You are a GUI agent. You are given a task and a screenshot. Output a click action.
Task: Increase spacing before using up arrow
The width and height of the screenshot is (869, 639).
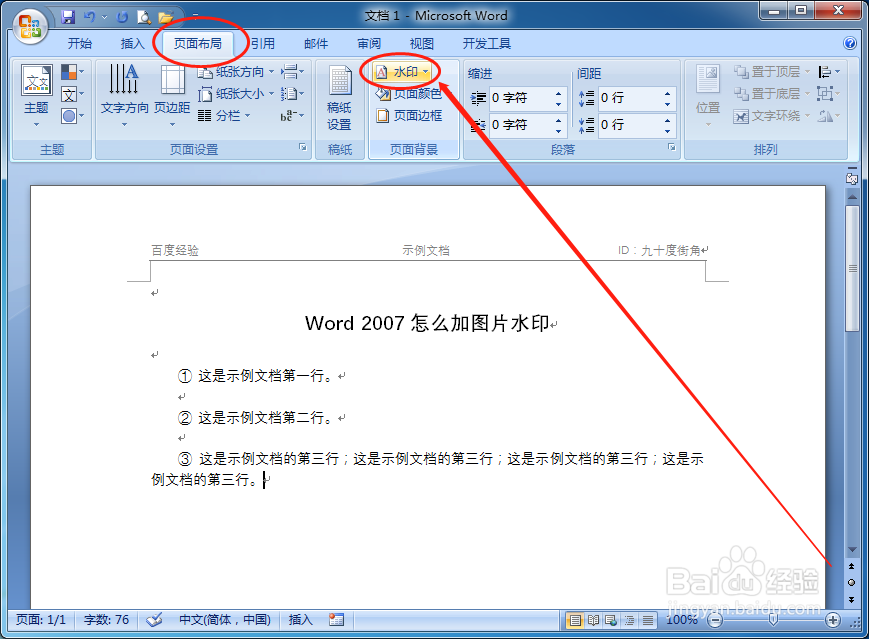pos(667,93)
